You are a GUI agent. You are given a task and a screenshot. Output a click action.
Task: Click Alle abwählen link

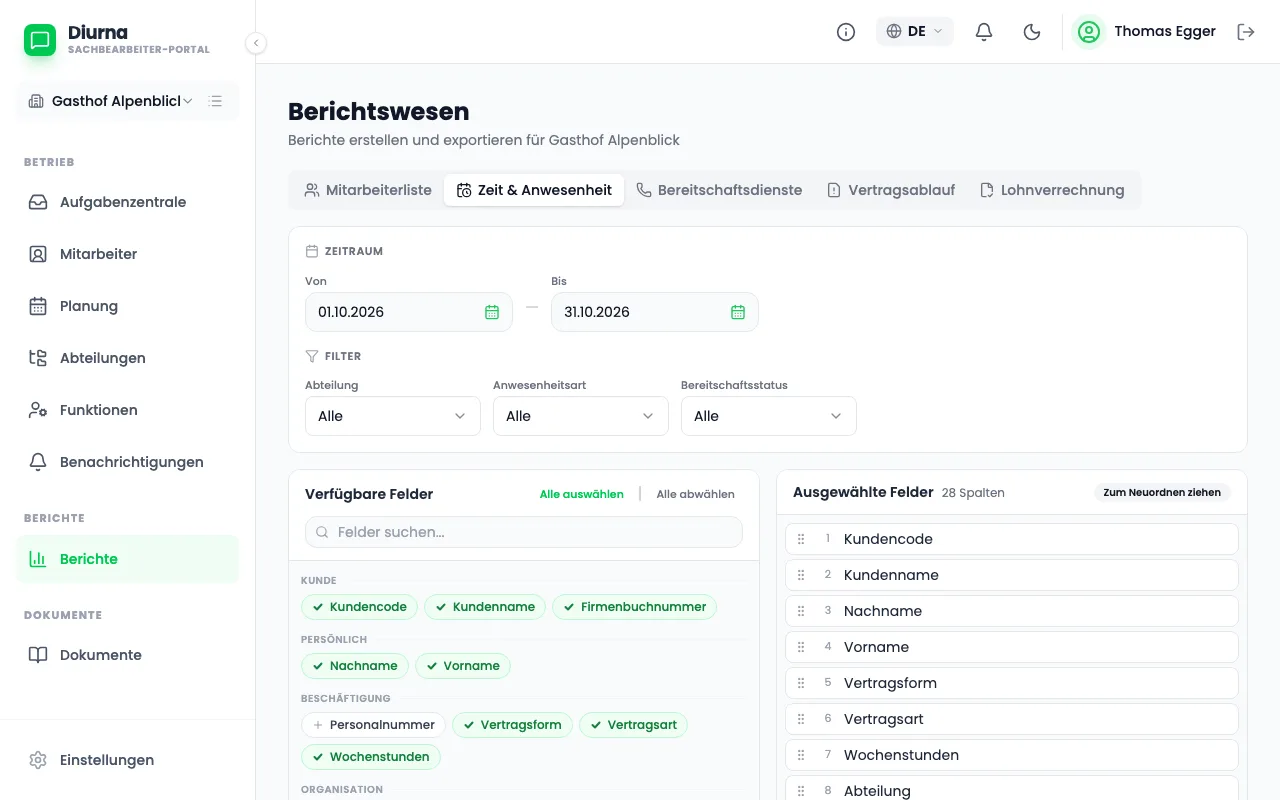696,494
